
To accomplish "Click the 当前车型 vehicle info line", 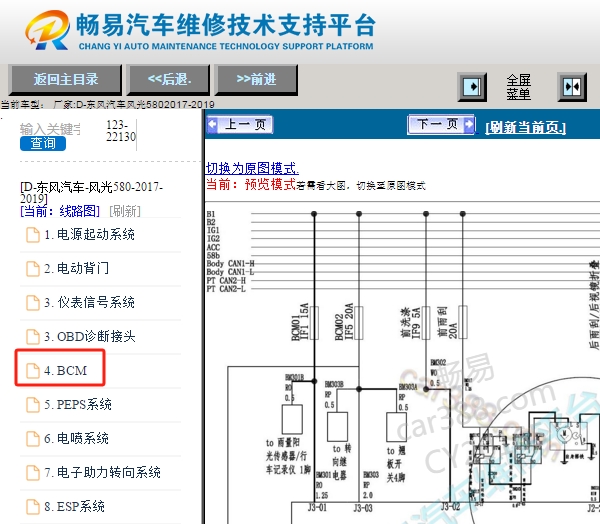I will (x=108, y=104).
